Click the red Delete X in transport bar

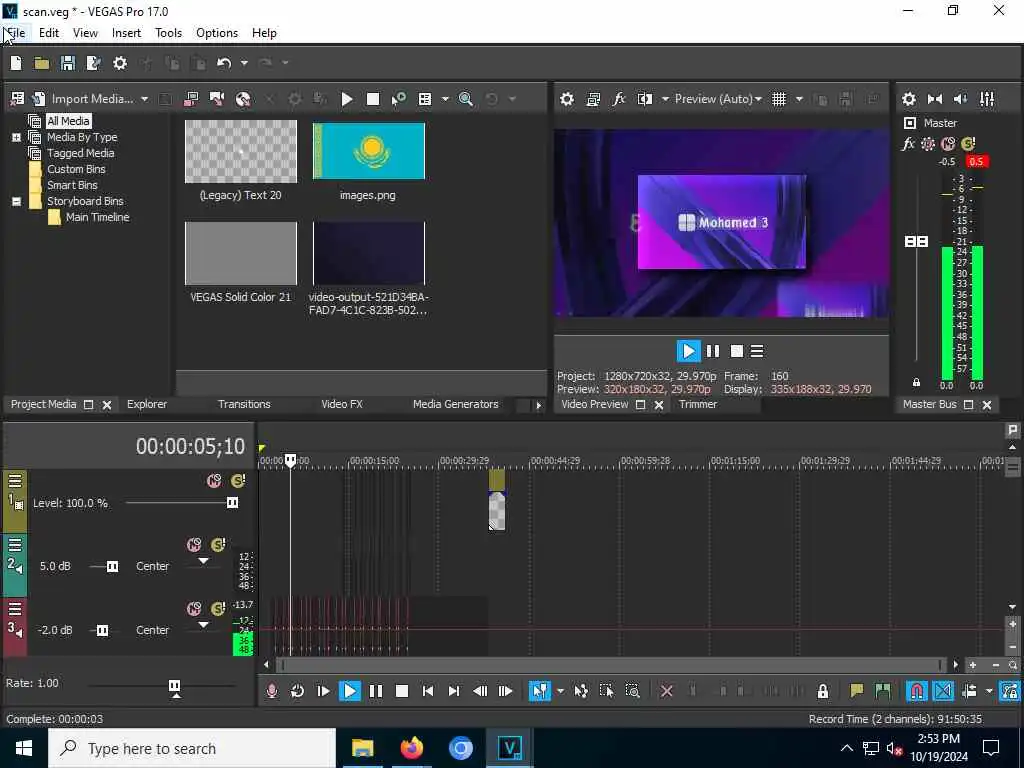666,691
